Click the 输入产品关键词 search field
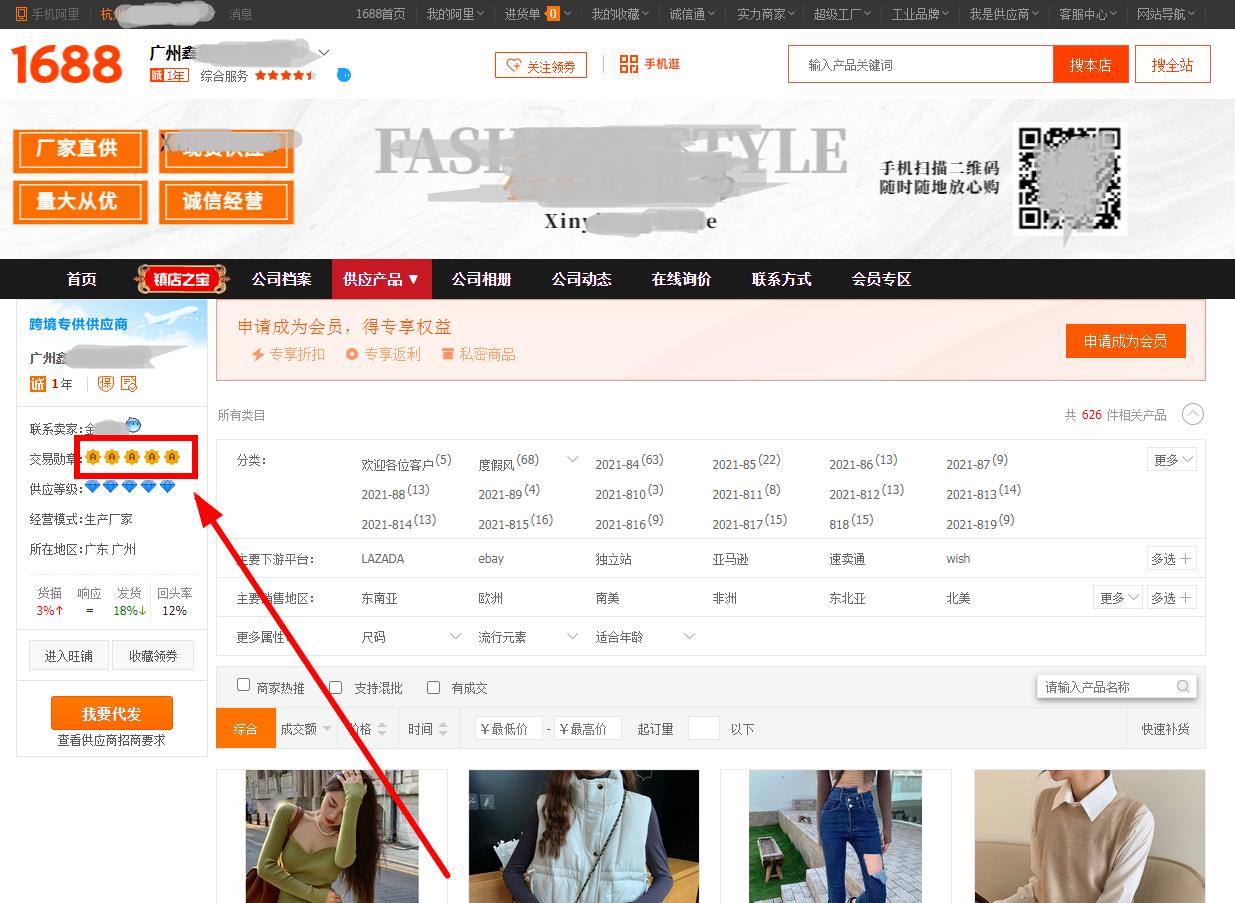The width and height of the screenshot is (1235, 903). pyautogui.click(x=920, y=65)
